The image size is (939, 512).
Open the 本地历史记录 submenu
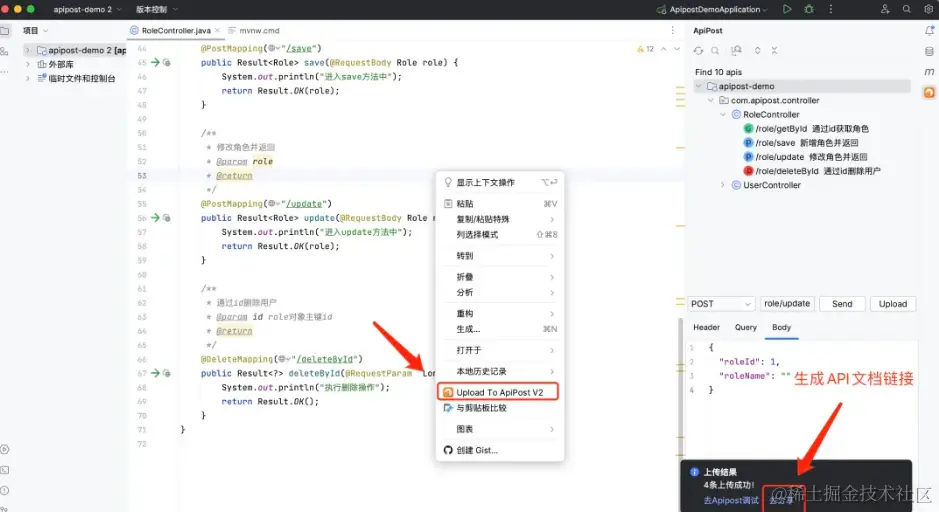pos(500,372)
